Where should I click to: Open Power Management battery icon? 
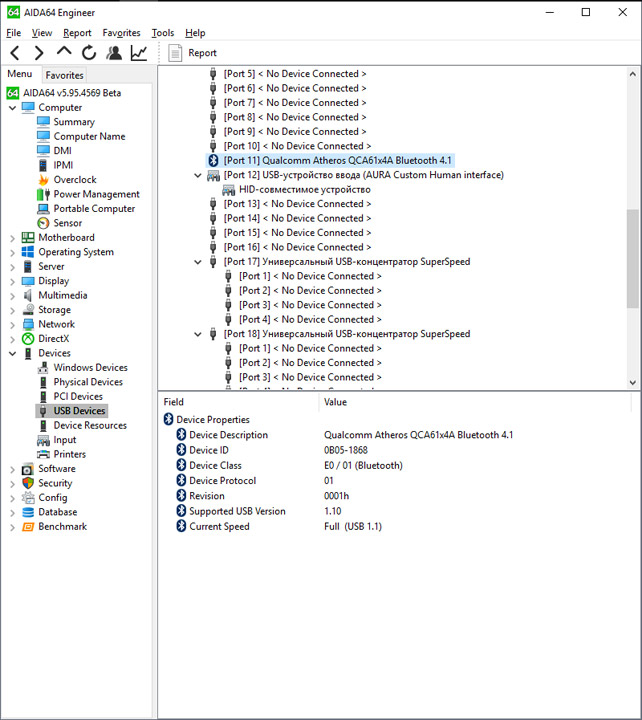pos(43,194)
